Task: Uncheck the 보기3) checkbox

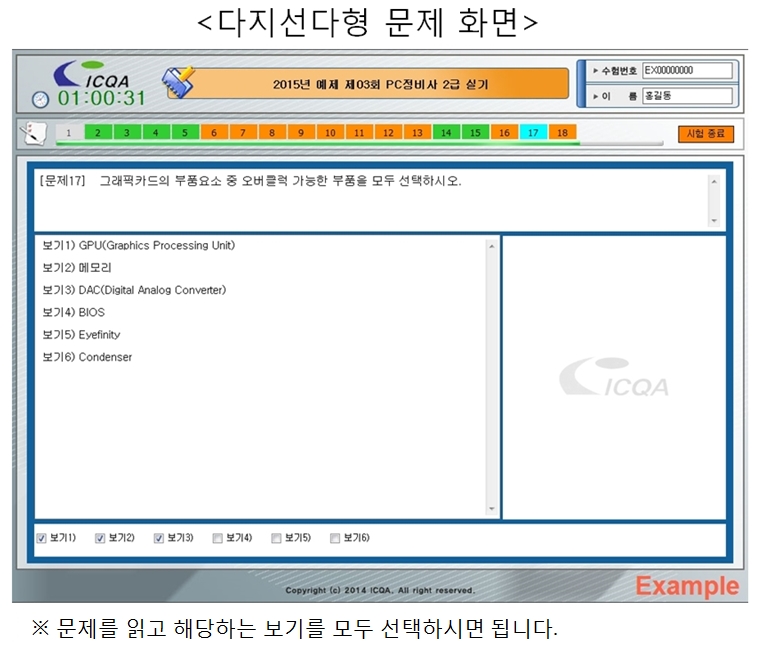Action: point(159,538)
